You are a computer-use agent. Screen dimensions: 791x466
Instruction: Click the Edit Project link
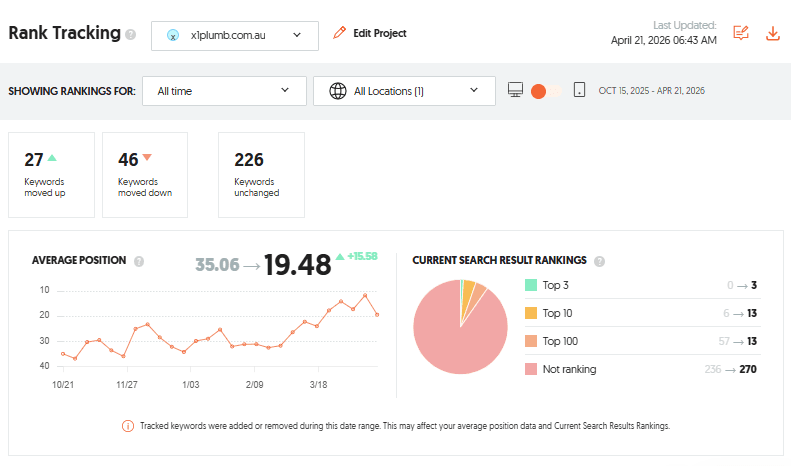[x=379, y=33]
